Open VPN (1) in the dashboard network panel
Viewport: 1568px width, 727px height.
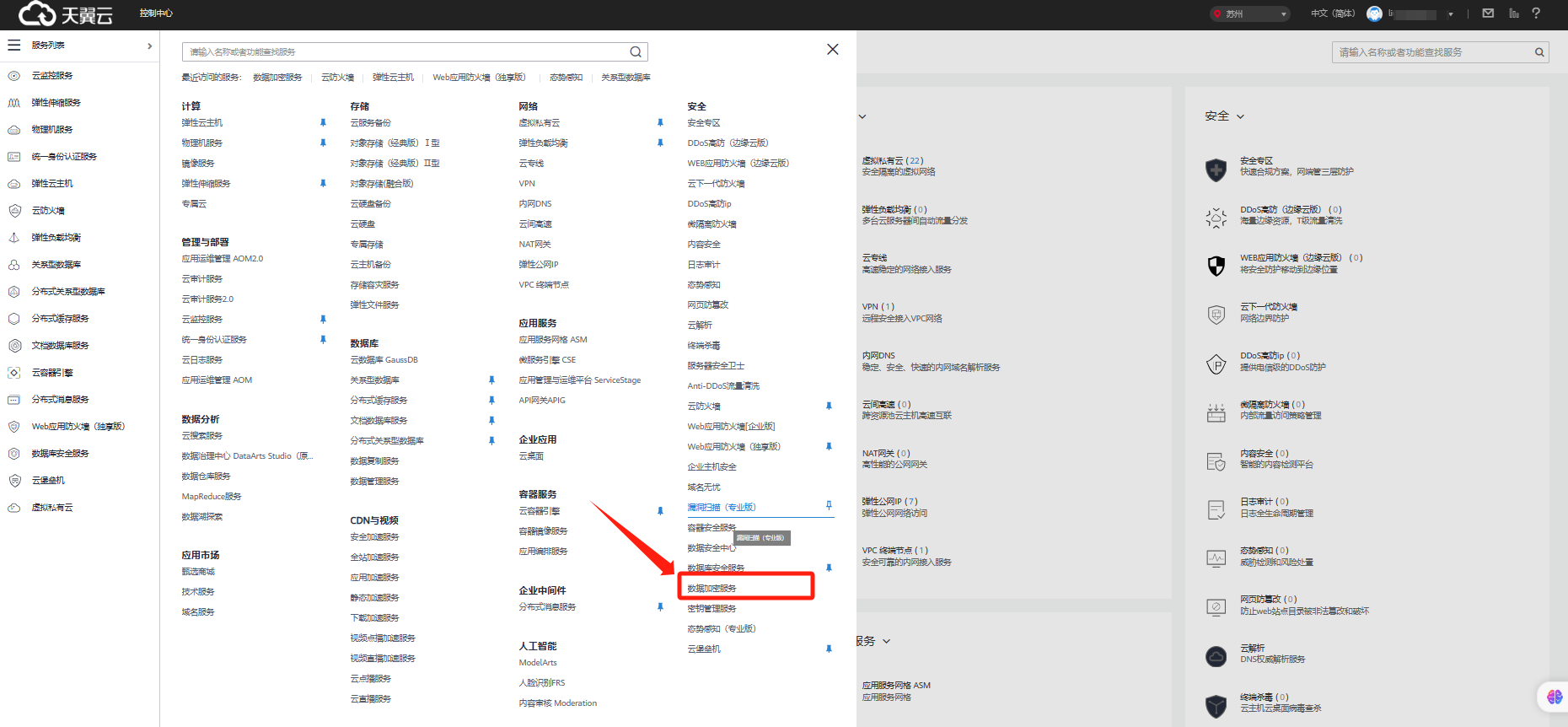point(878,307)
